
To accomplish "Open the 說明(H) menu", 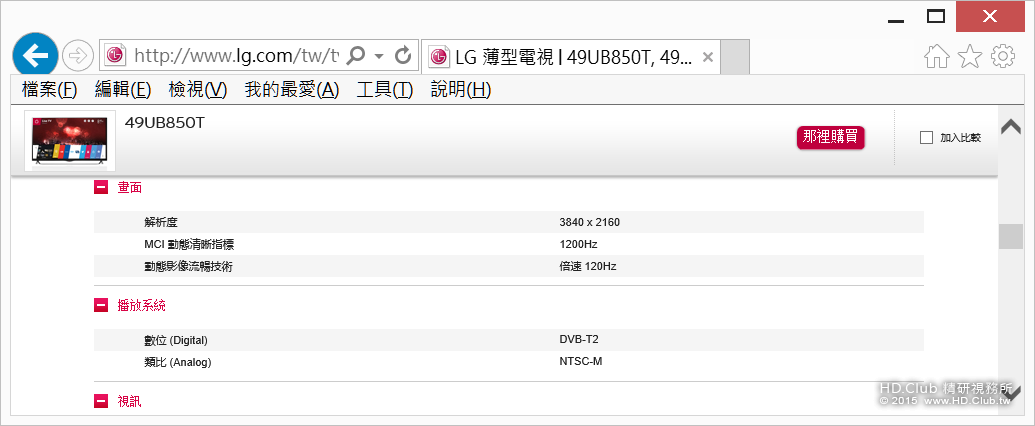I will (x=461, y=90).
